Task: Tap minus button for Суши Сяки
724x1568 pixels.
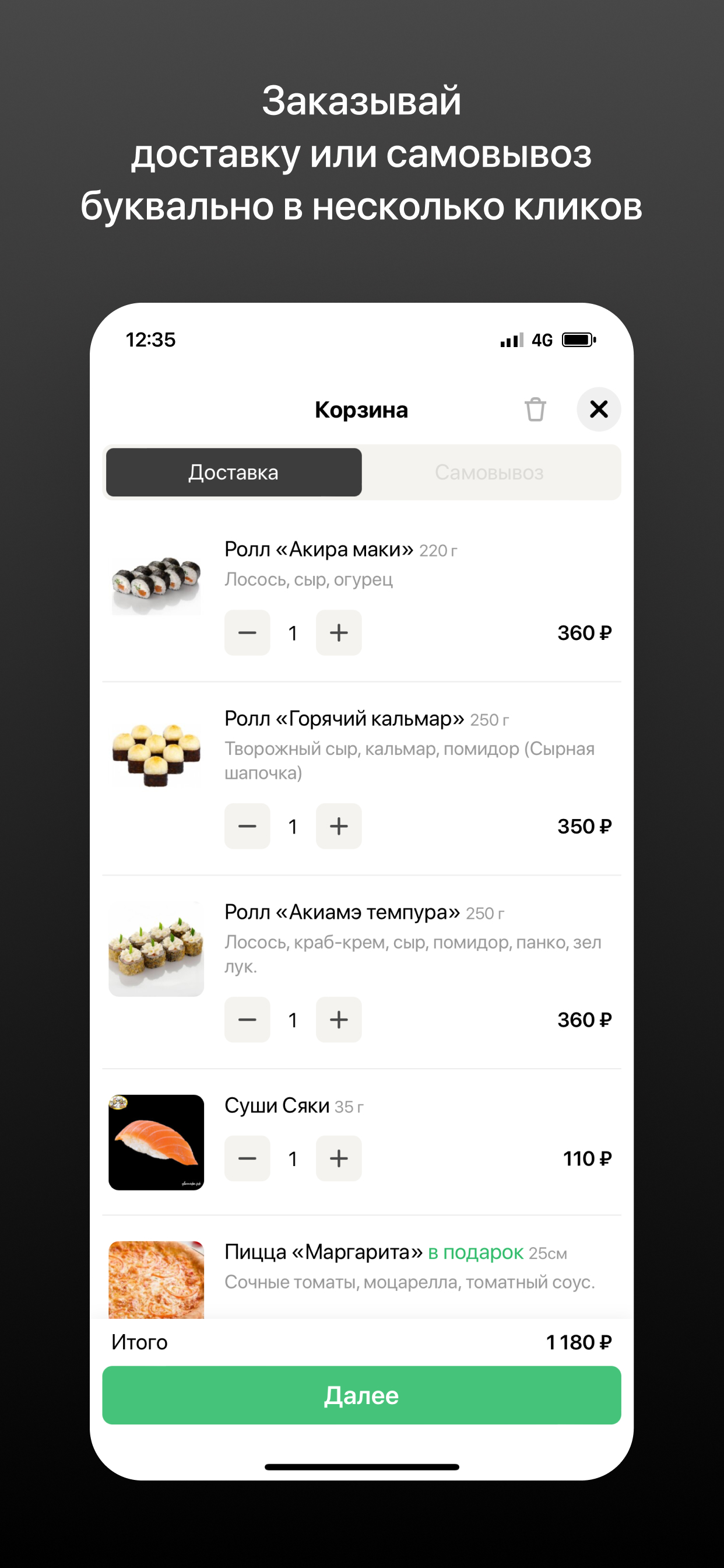Action: pyautogui.click(x=247, y=1158)
